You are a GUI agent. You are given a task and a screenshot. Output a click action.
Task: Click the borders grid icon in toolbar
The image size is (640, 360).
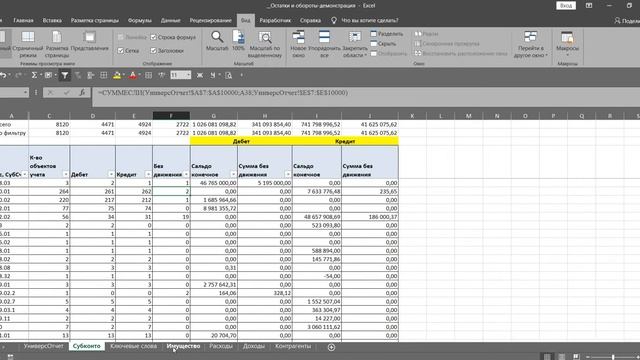[104, 75]
